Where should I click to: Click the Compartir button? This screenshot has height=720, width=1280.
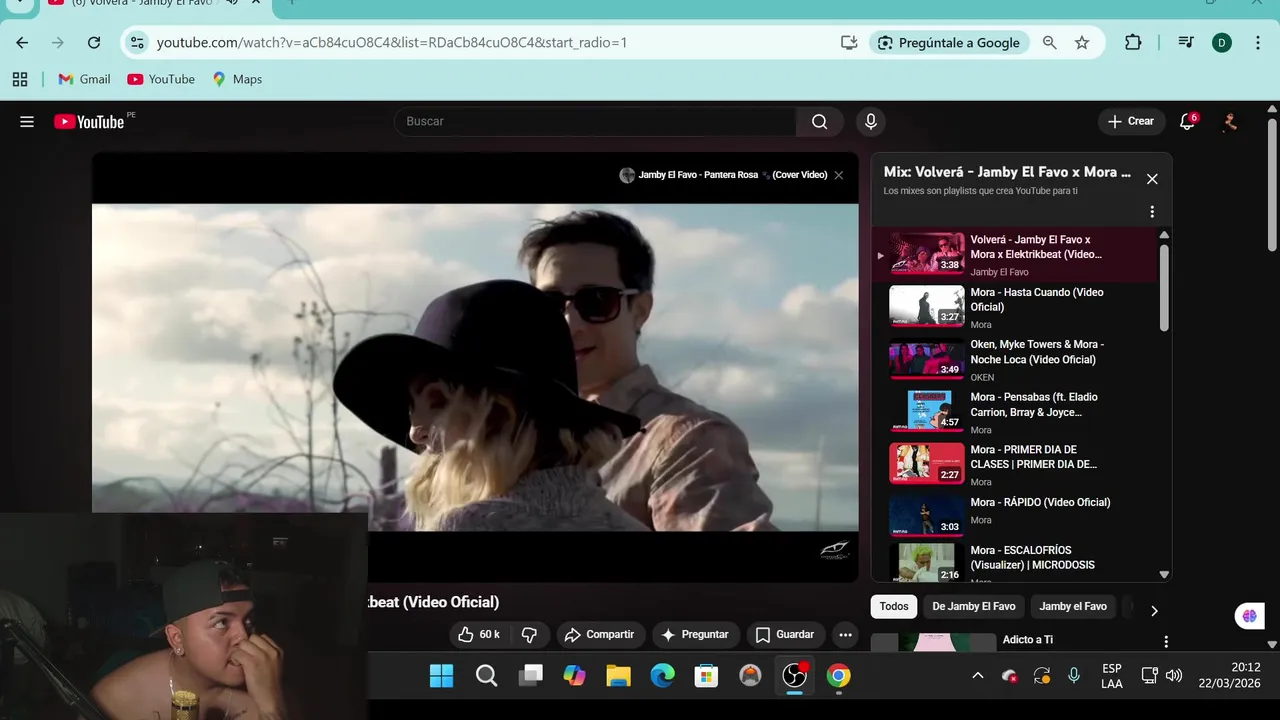pyautogui.click(x=599, y=635)
